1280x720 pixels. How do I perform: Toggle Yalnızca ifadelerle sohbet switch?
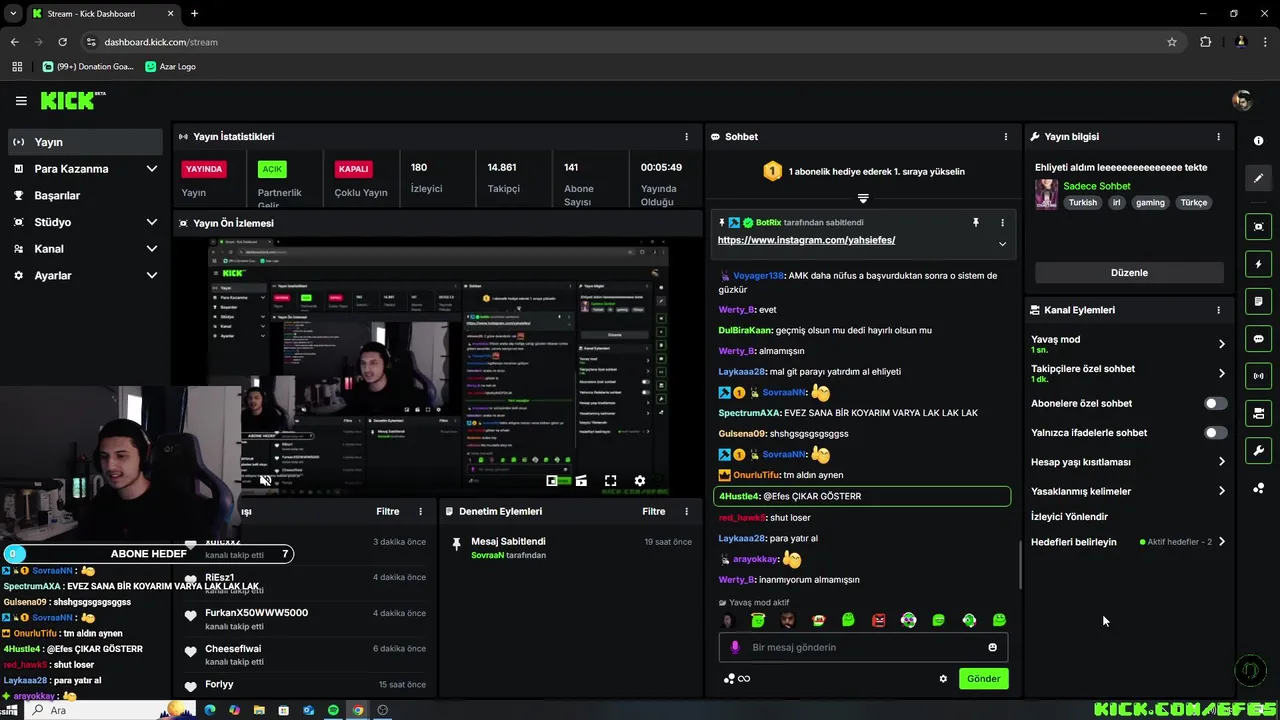tap(1215, 433)
